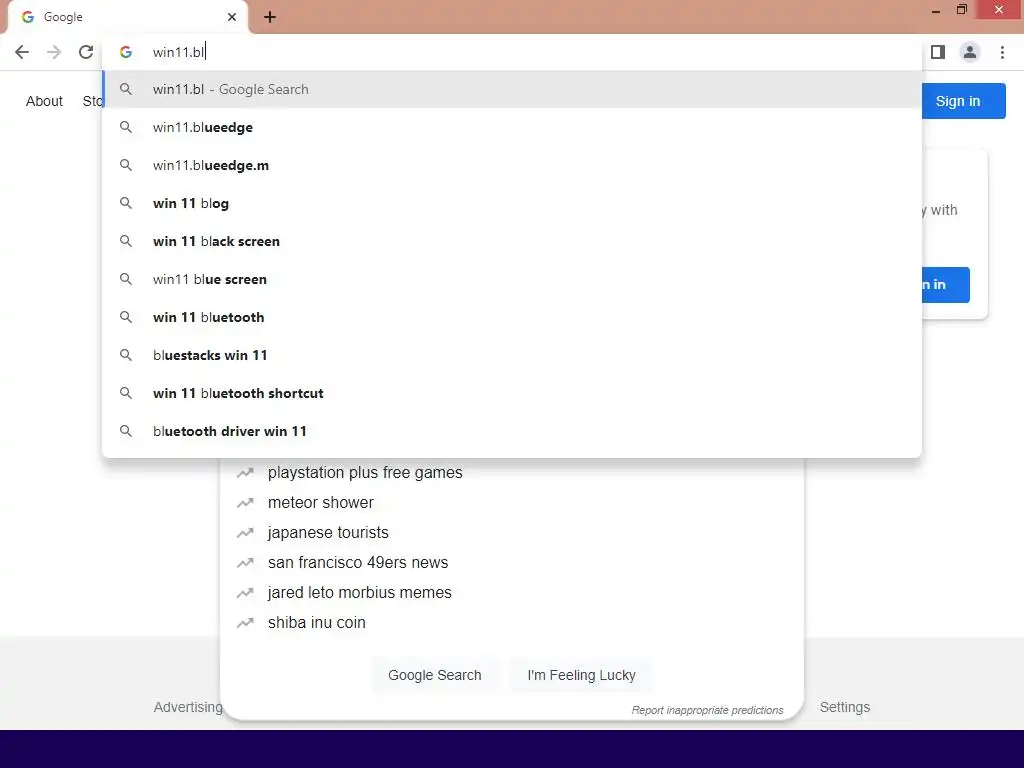Click trending arrow icon beside 'shiba inu coin'
Screen dimensions: 1024x768
[245, 623]
